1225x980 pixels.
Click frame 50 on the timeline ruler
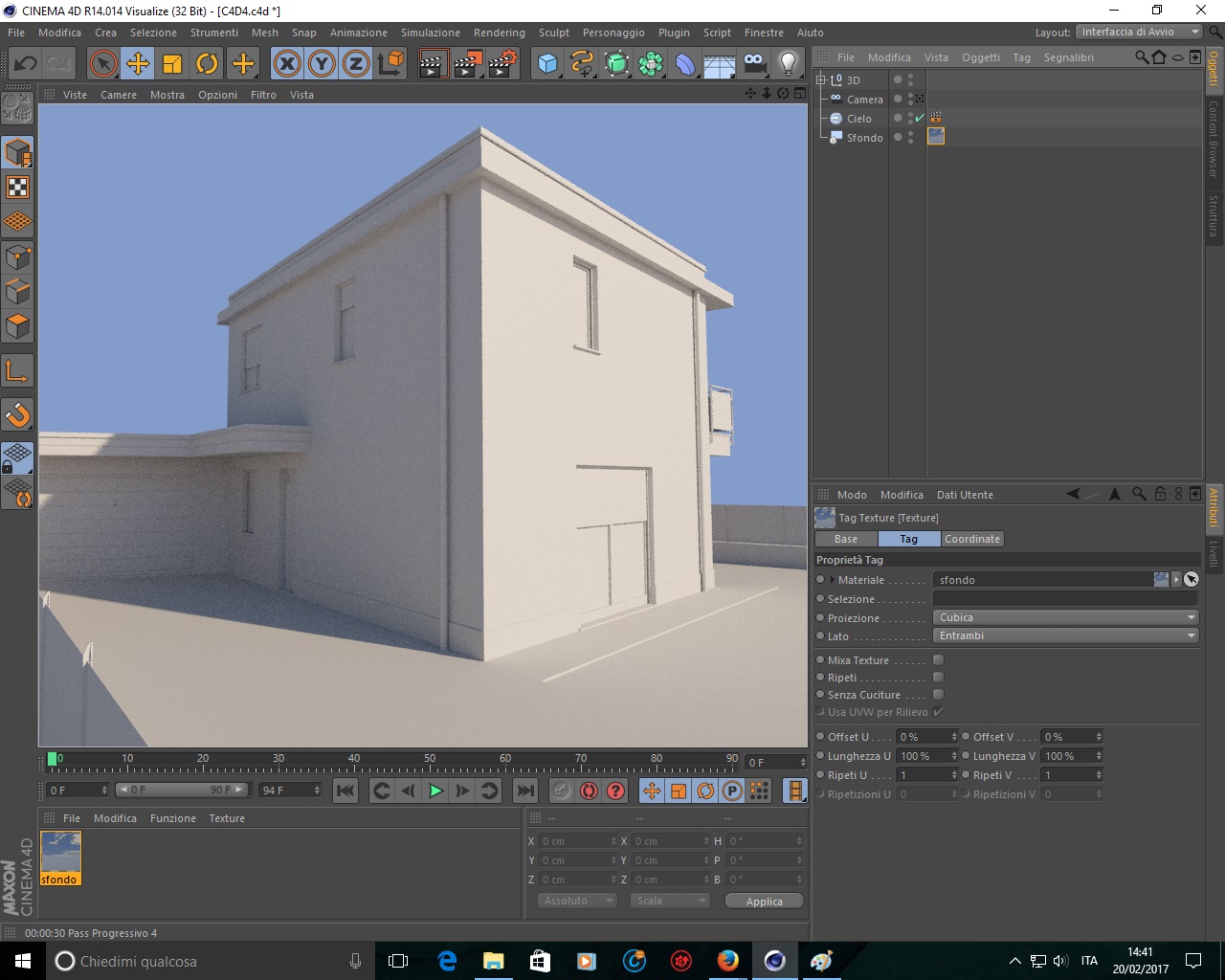click(430, 761)
